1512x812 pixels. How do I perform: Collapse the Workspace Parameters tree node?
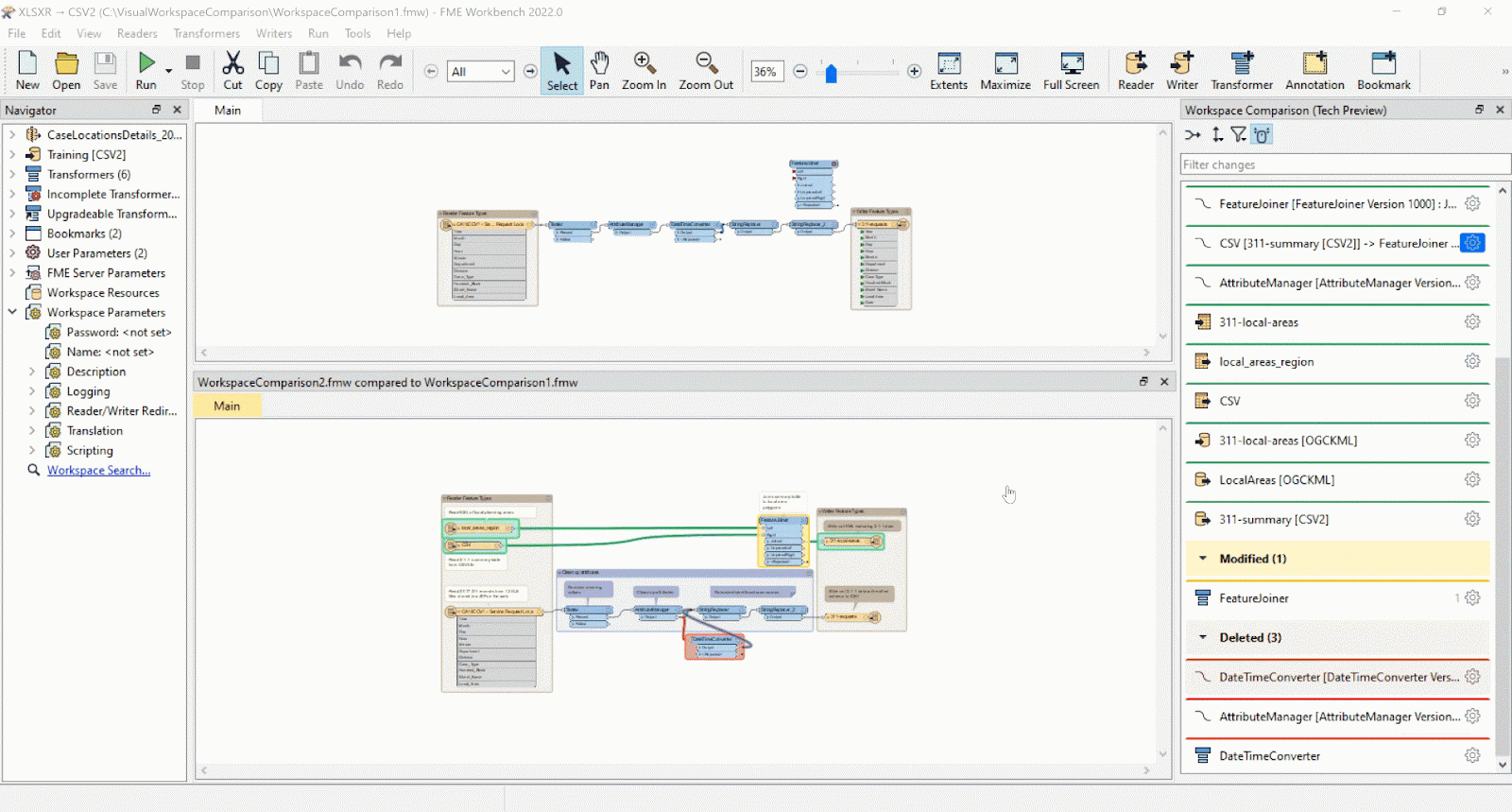point(12,312)
